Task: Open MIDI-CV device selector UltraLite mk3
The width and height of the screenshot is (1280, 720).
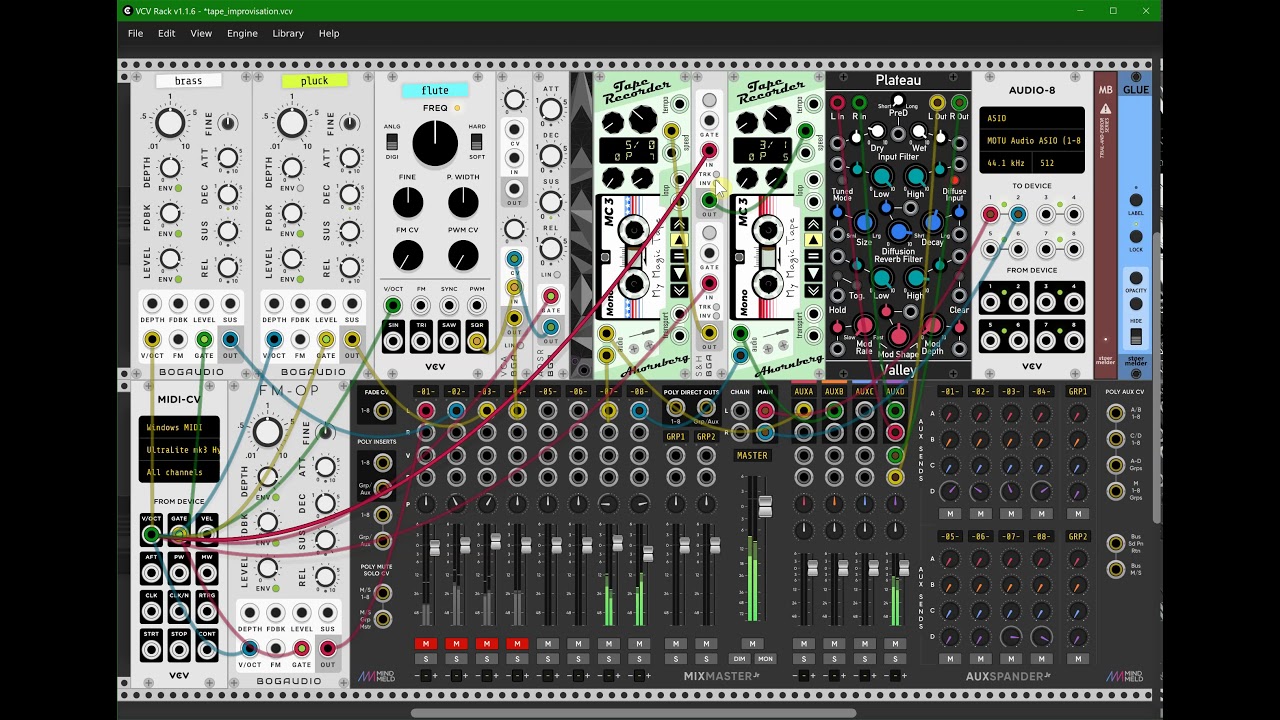Action: 179,450
